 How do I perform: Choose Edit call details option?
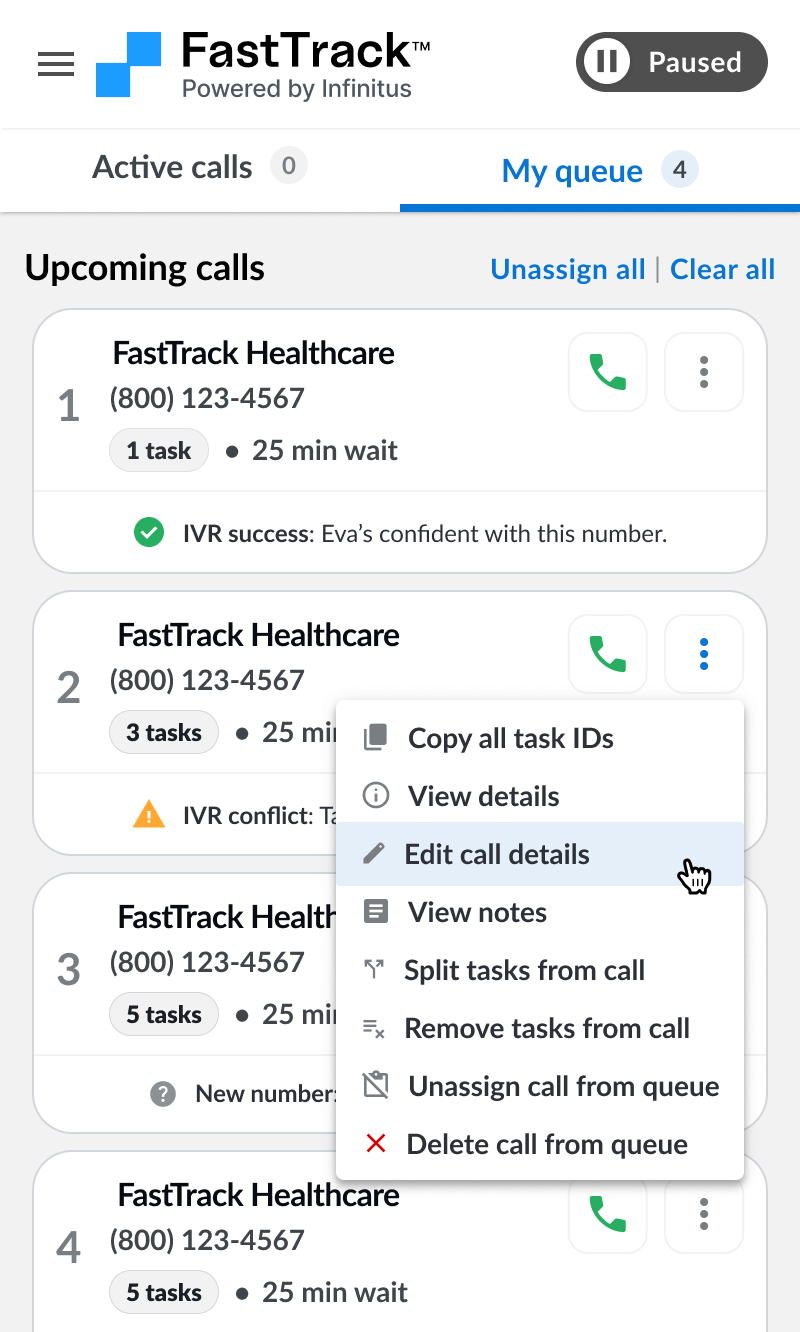click(540, 855)
